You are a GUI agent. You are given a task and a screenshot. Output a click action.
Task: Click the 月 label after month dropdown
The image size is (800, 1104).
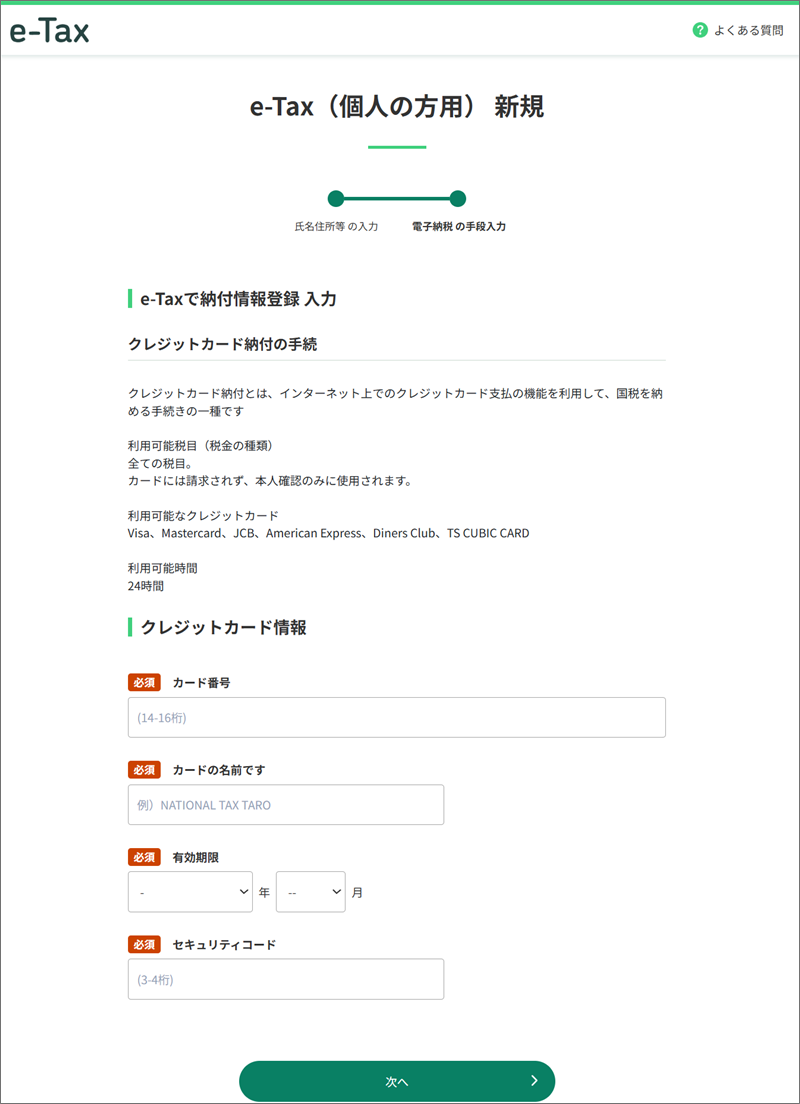(x=357, y=893)
